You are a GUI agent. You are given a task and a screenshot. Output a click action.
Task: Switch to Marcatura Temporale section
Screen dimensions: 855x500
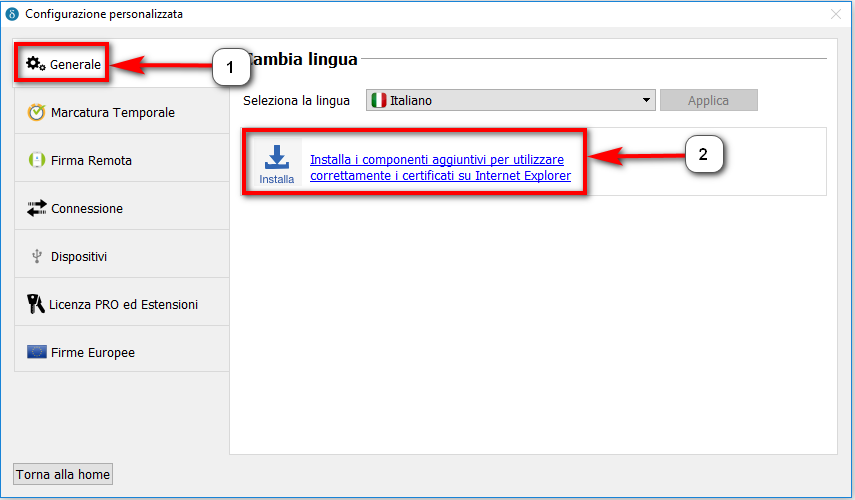coord(122,112)
